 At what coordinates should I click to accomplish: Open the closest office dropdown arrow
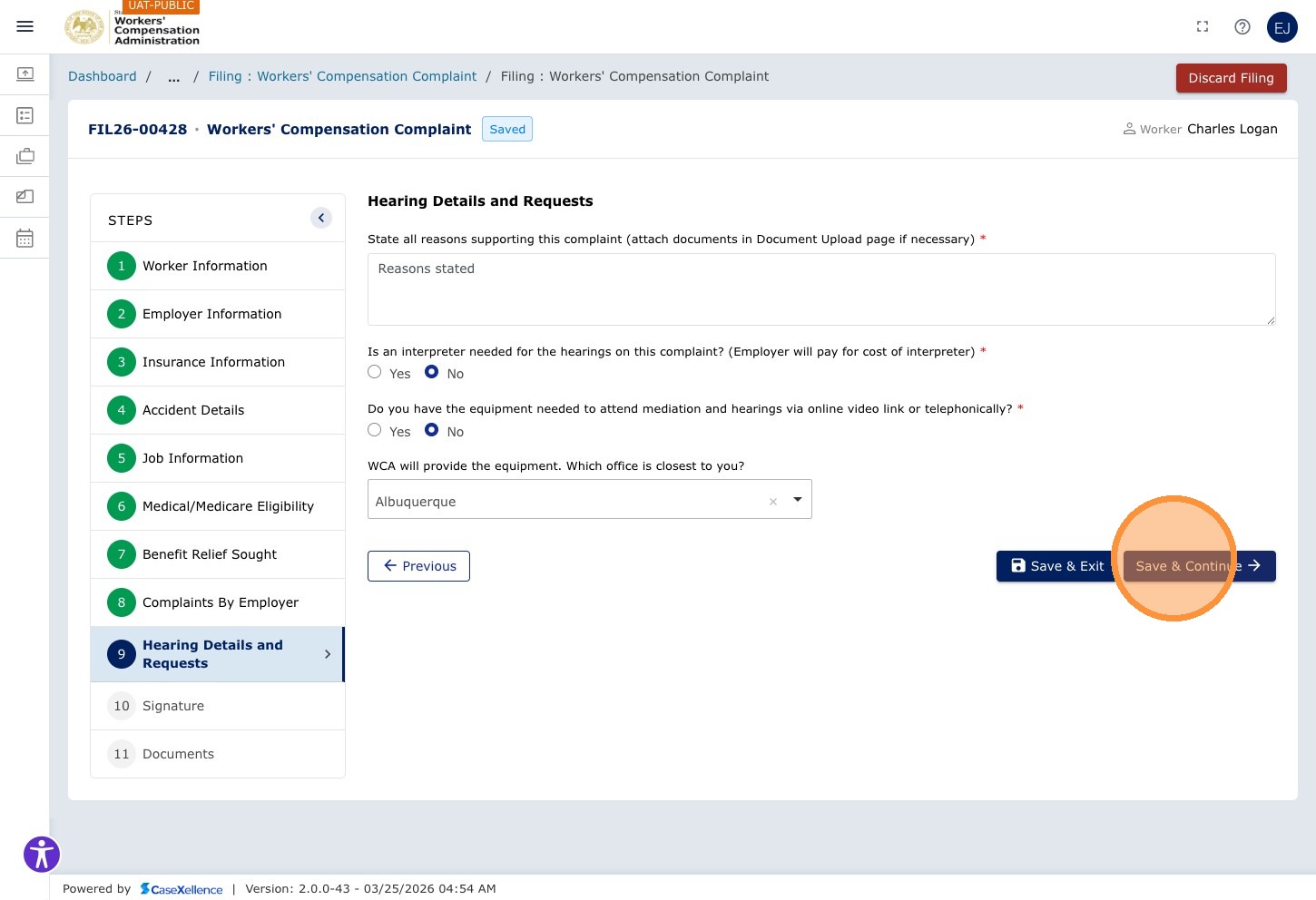coord(798,499)
